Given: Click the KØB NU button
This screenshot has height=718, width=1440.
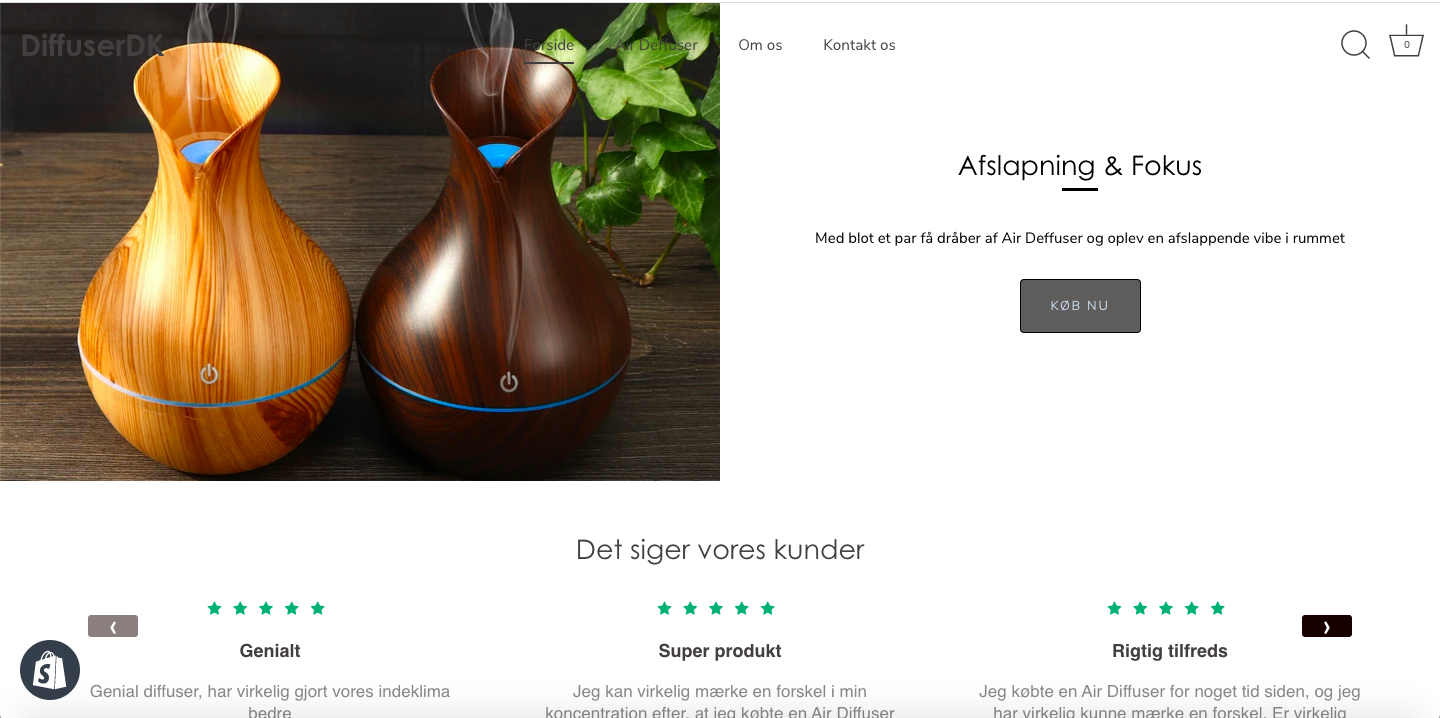Looking at the screenshot, I should point(1080,306).
